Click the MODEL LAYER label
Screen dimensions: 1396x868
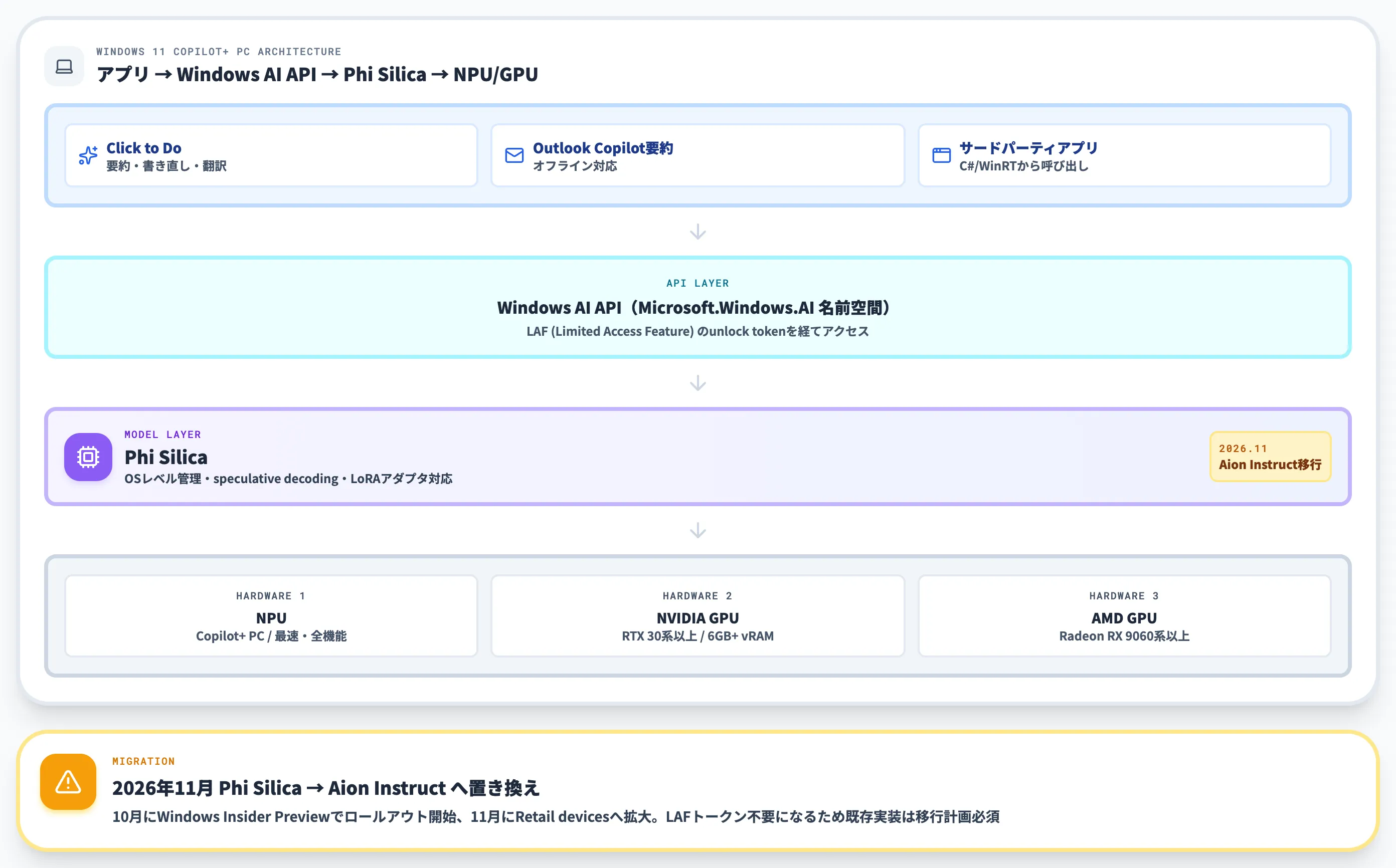[x=162, y=435]
